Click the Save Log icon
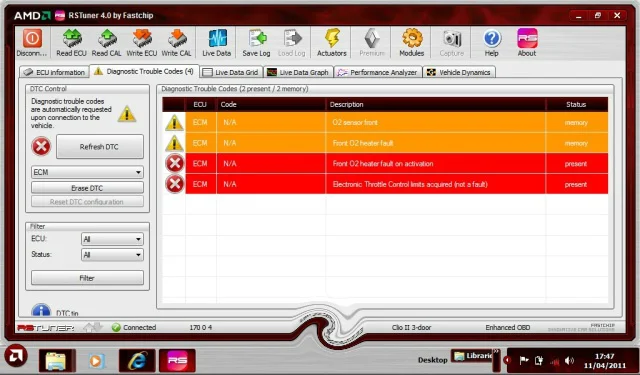The width and height of the screenshot is (640, 375). pos(257,39)
